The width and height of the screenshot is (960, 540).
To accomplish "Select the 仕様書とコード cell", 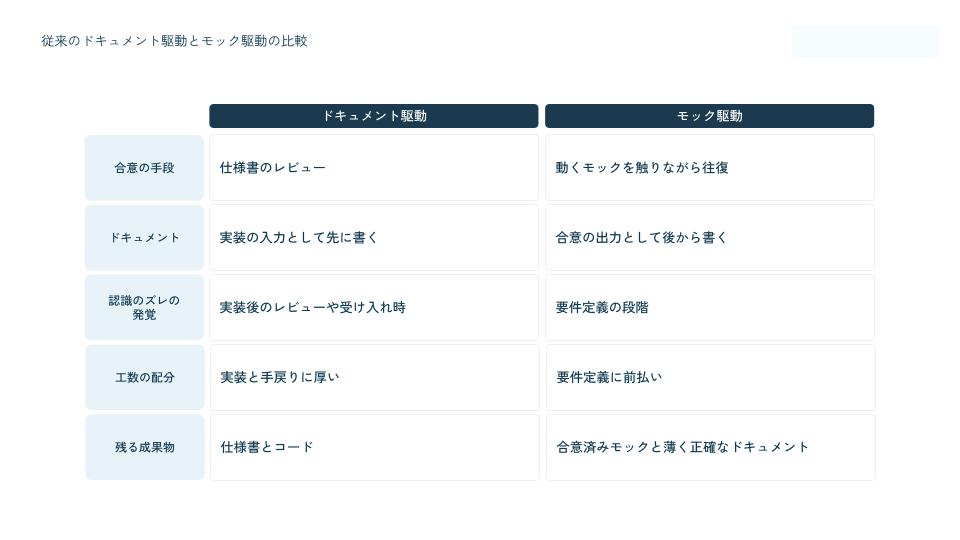I will [x=374, y=447].
